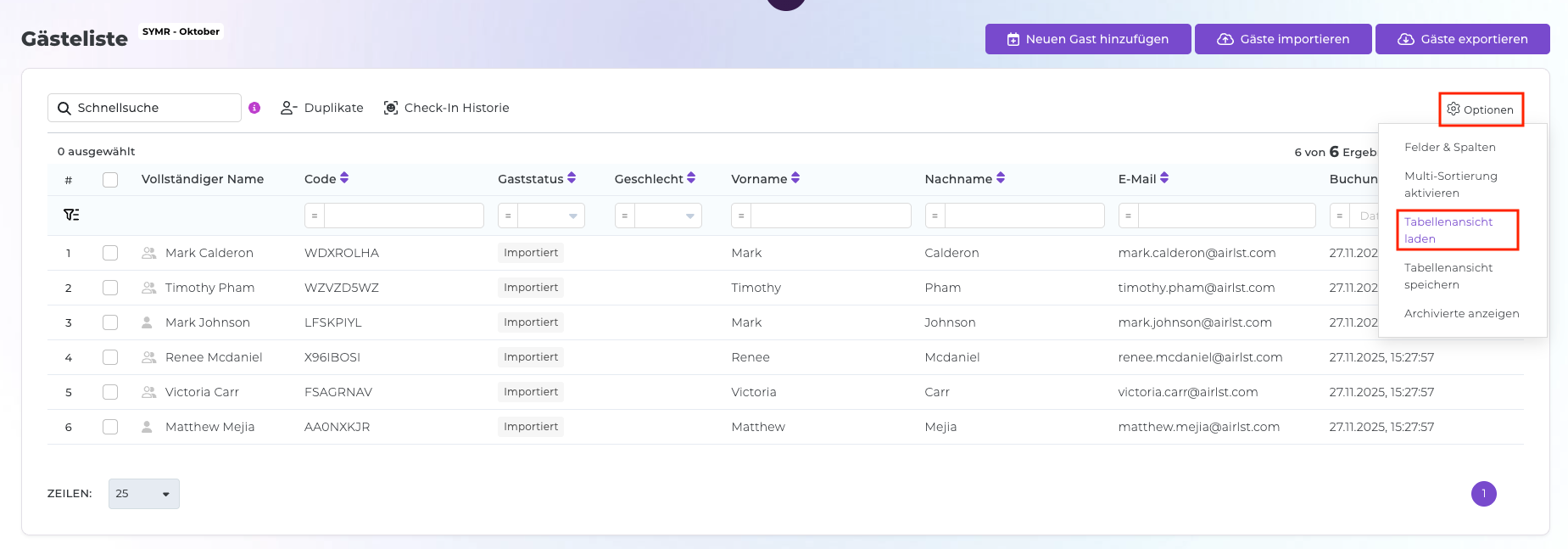Sort the Gaststatus column

(x=572, y=178)
